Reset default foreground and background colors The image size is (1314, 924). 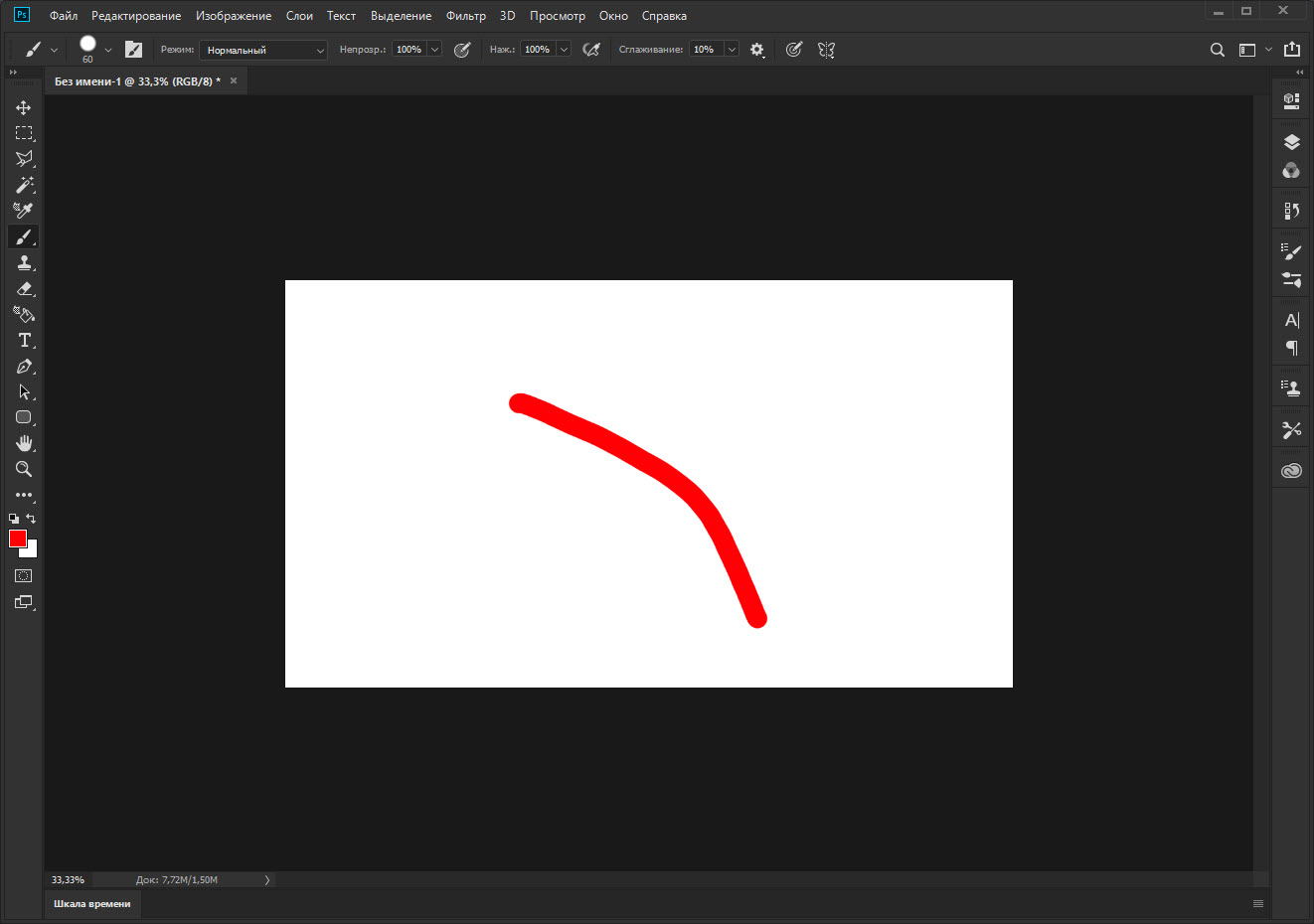tap(14, 519)
